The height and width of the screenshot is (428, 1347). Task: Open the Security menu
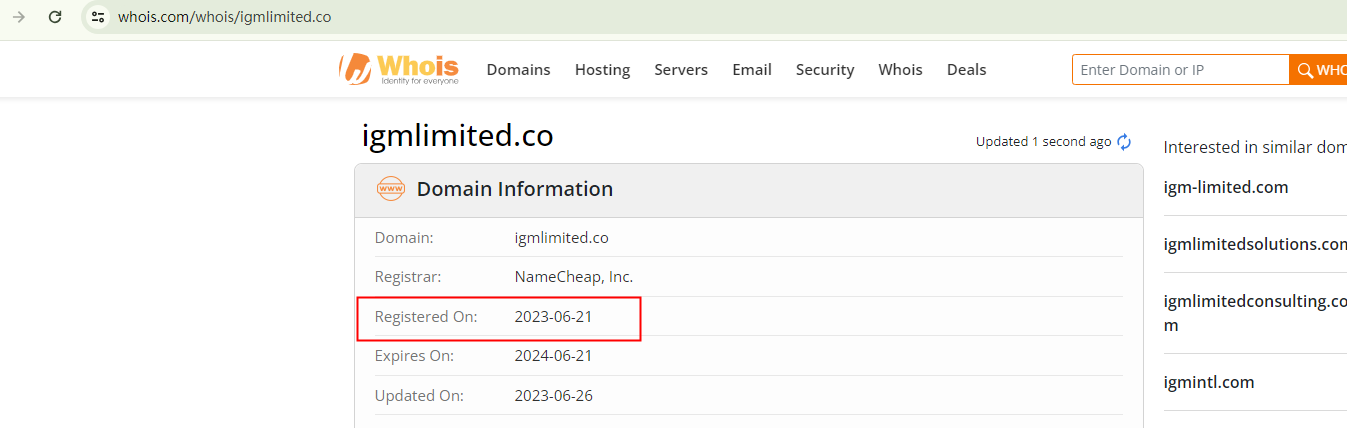(x=824, y=70)
